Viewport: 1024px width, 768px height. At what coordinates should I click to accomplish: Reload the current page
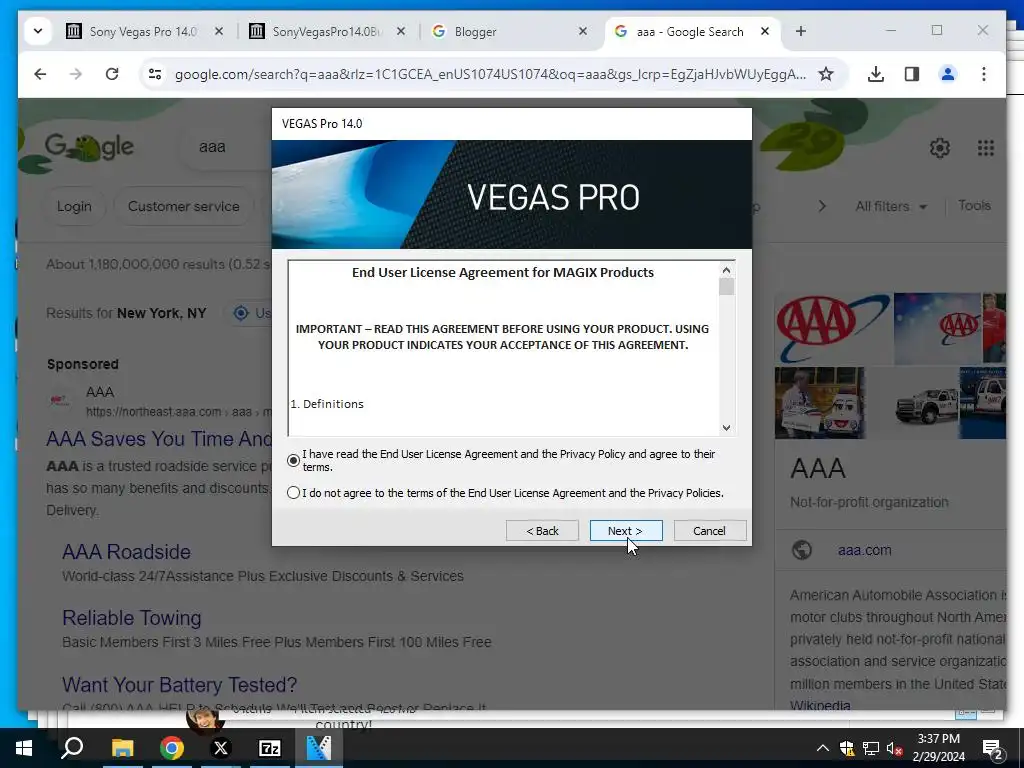(x=112, y=74)
